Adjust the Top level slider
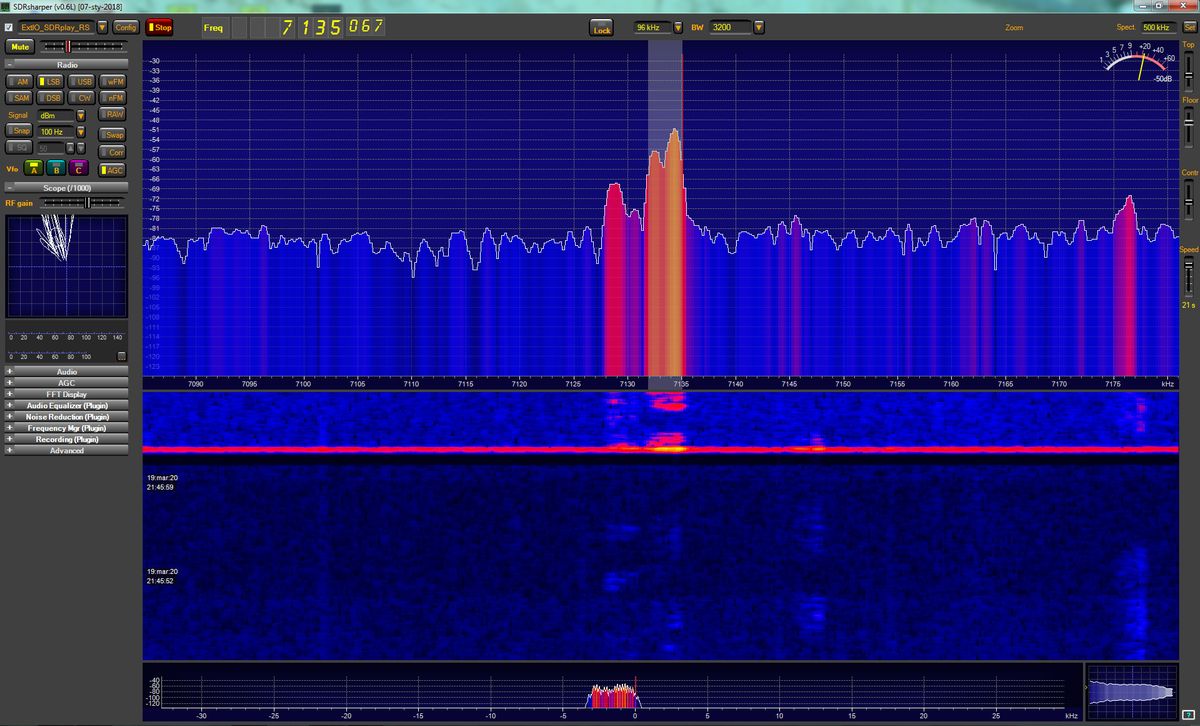 click(1190, 70)
